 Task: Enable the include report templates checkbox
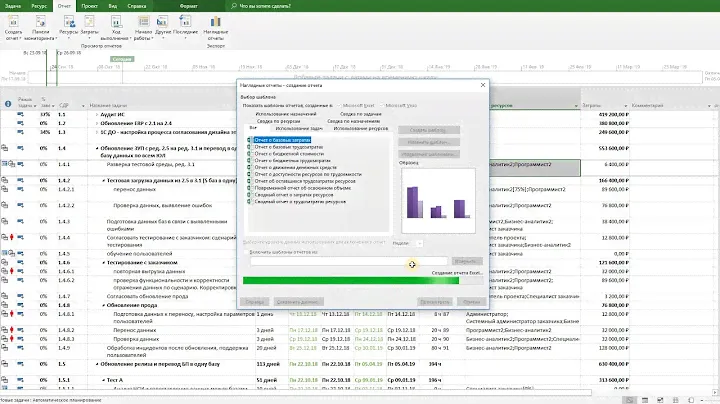(x=246, y=254)
